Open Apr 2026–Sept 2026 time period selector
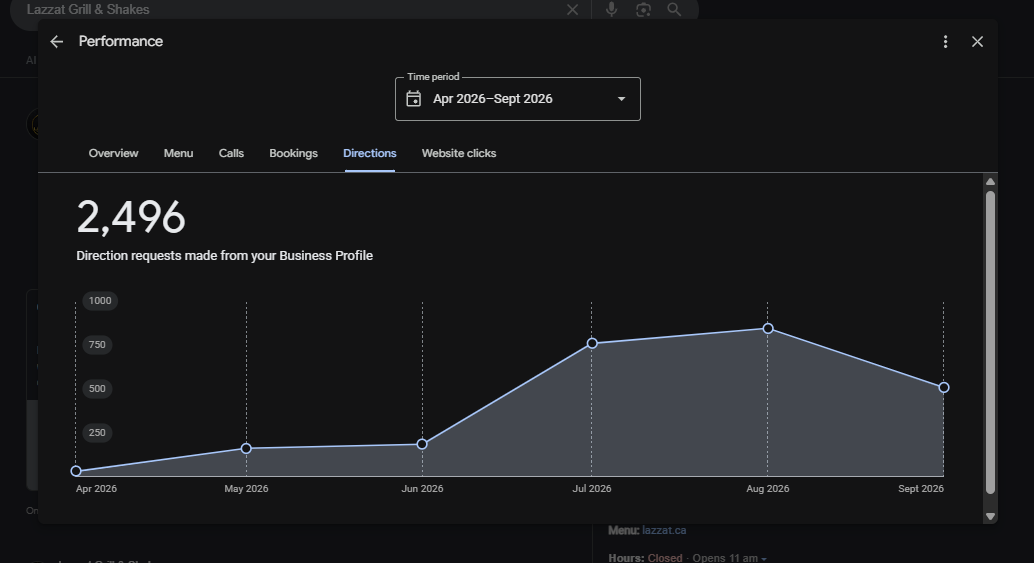The image size is (1034, 563). click(x=518, y=99)
